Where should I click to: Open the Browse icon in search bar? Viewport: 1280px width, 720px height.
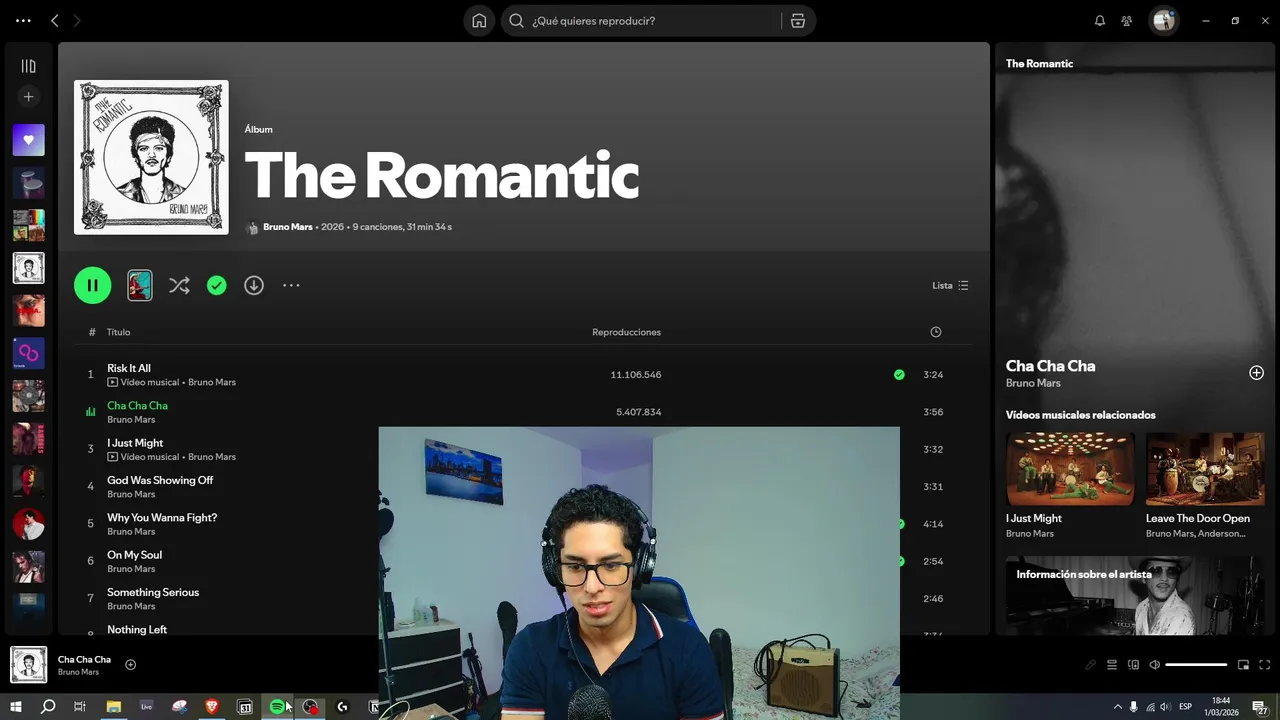(x=798, y=20)
